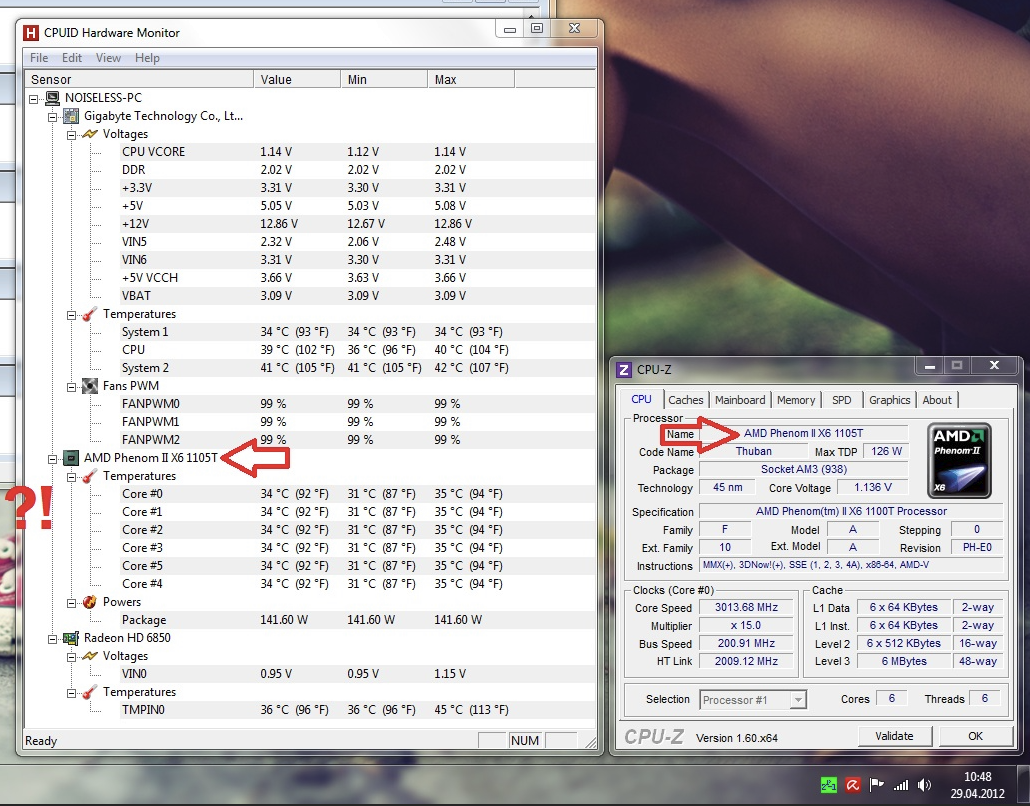The image size is (1030, 806).
Task: Click the AMD Phenom Temperatures thermometer icon
Action: tap(90, 476)
